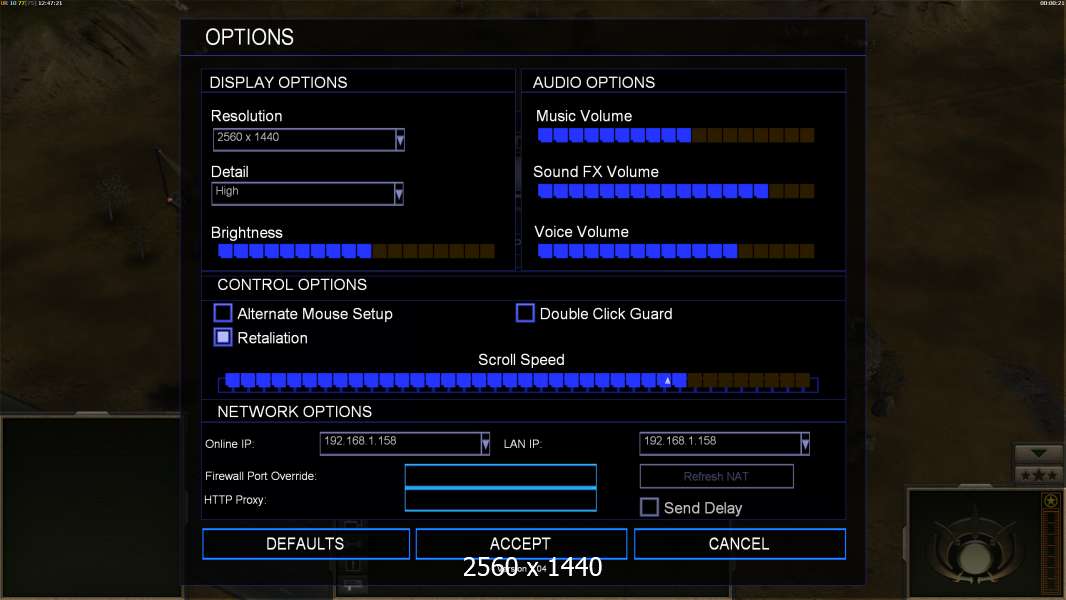Enable Double Click Guard checkbox

[x=525, y=313]
